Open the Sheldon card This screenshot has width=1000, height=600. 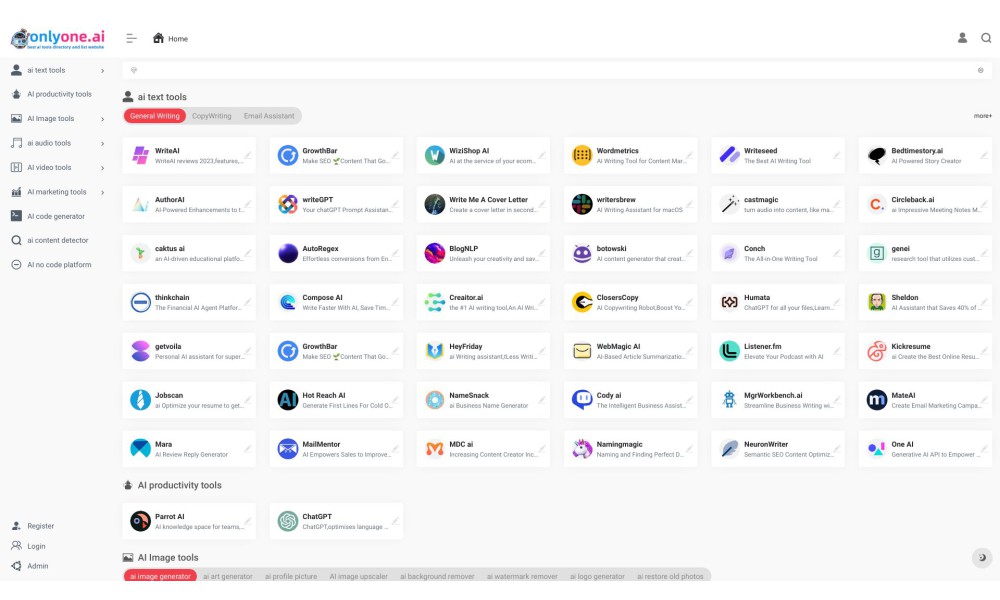[925, 302]
